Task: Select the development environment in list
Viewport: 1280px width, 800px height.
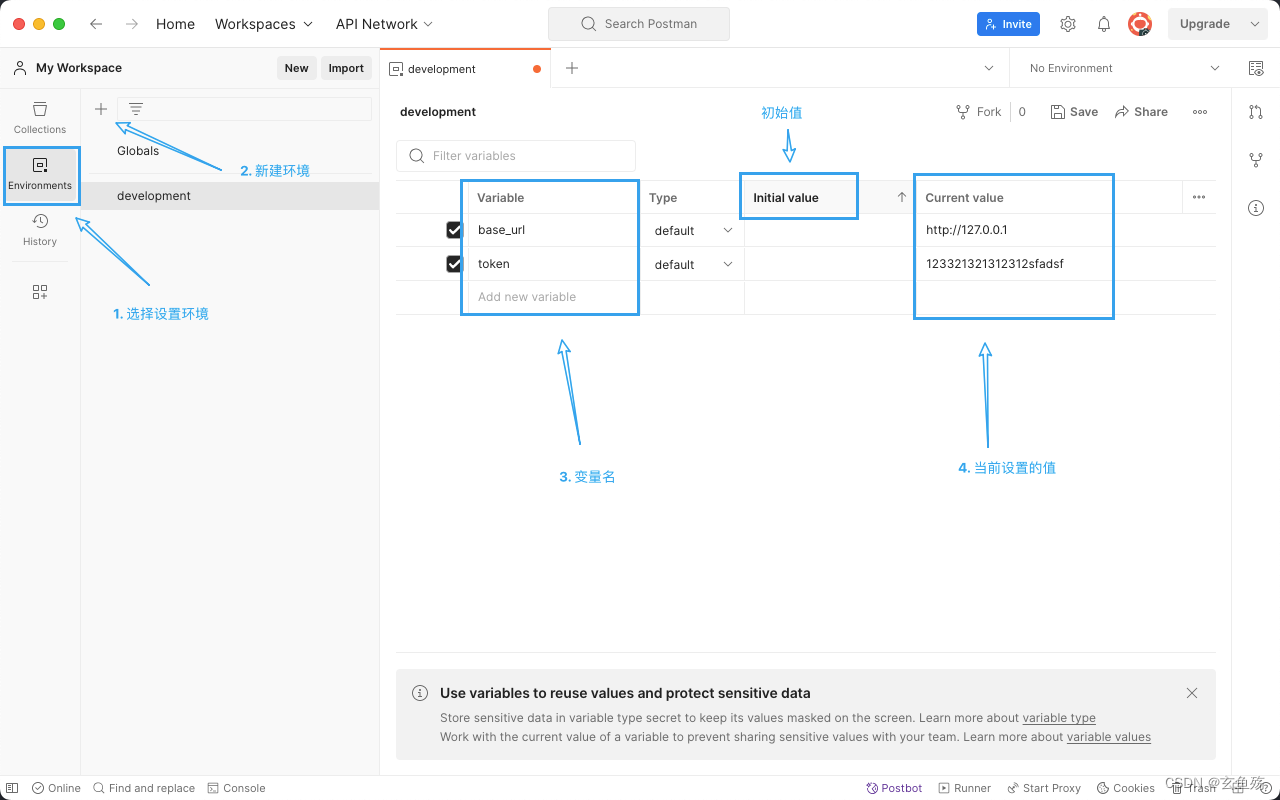Action: tap(230, 196)
